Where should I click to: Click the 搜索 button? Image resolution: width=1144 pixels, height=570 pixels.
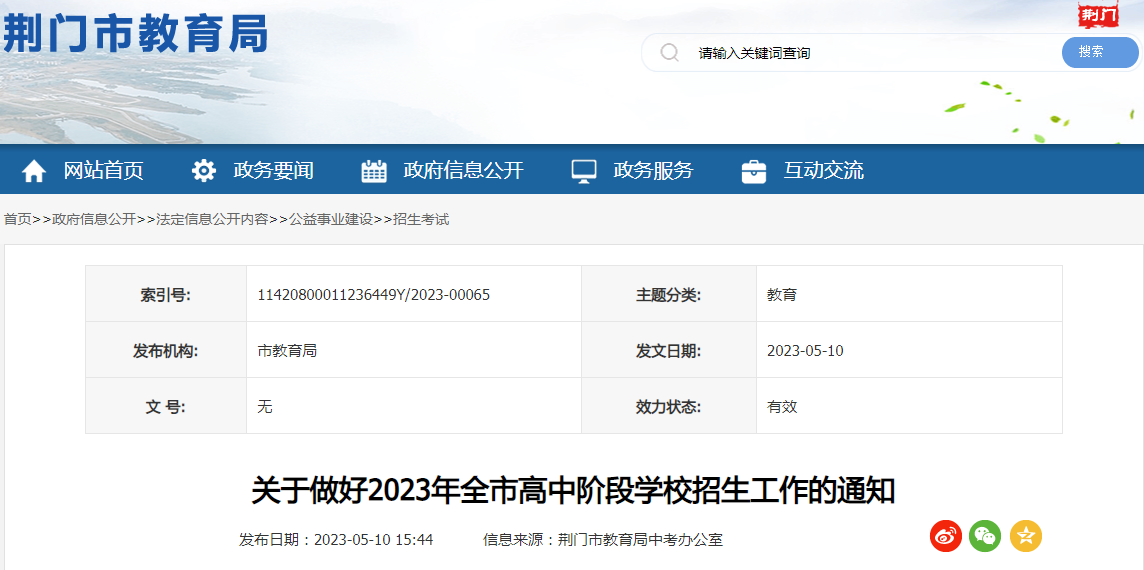pyautogui.click(x=1100, y=53)
